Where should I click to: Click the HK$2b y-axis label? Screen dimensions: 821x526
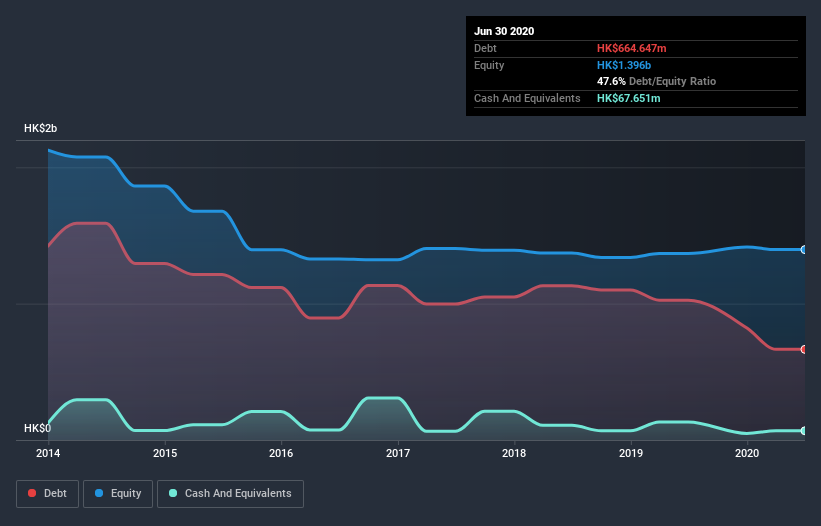coord(40,128)
